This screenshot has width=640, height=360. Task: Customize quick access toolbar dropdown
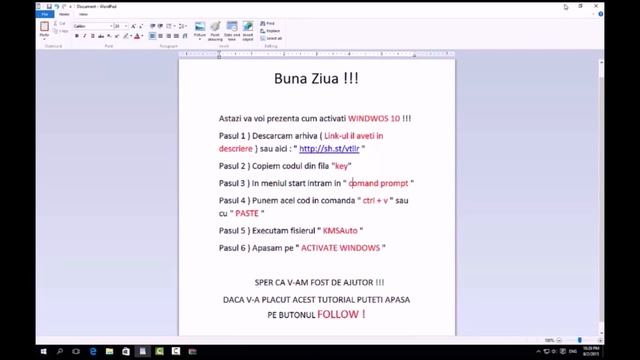coord(70,7)
